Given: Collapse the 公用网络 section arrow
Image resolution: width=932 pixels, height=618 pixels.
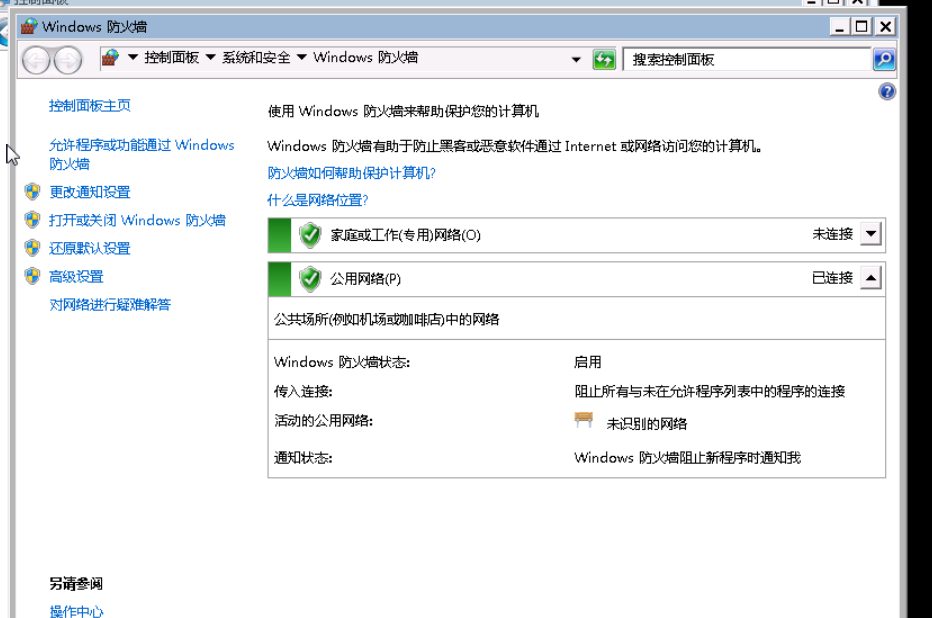Looking at the screenshot, I should [x=871, y=278].
